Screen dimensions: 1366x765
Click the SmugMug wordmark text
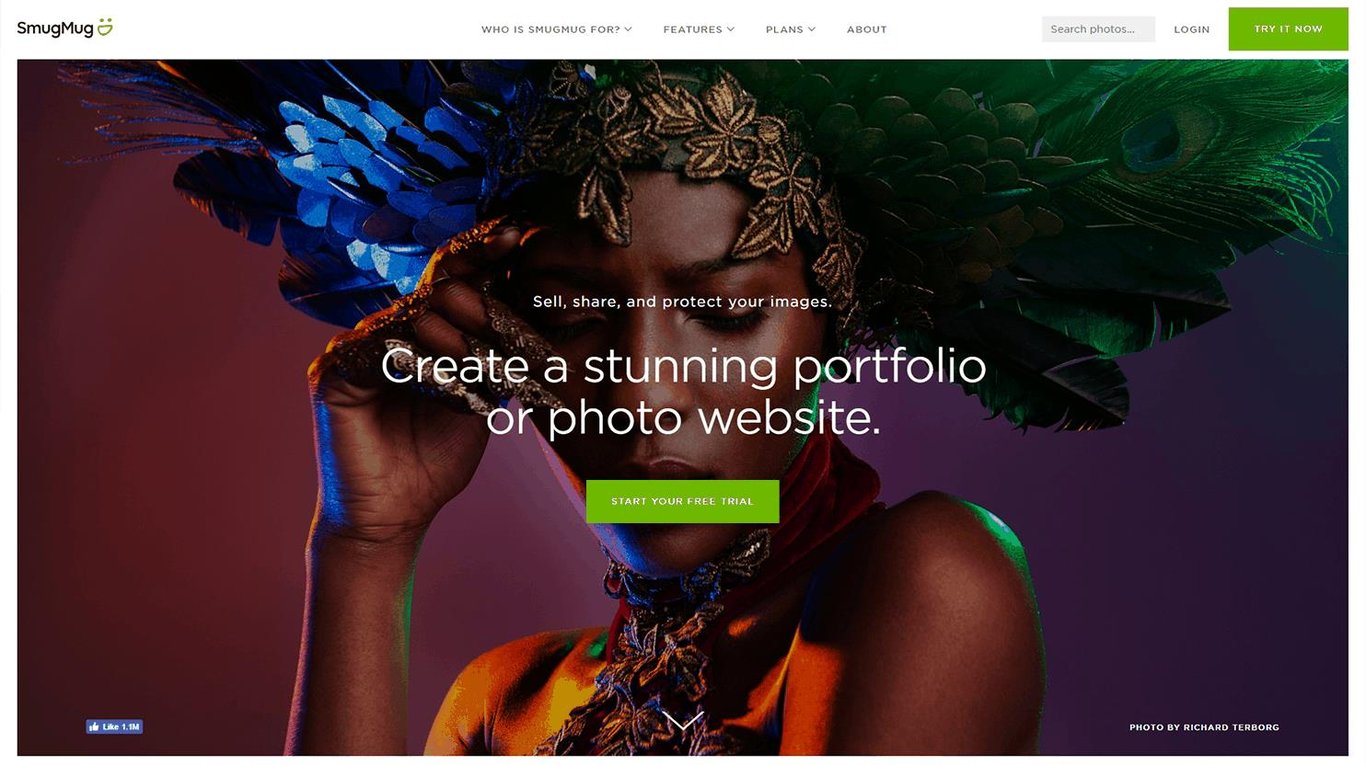(x=55, y=29)
